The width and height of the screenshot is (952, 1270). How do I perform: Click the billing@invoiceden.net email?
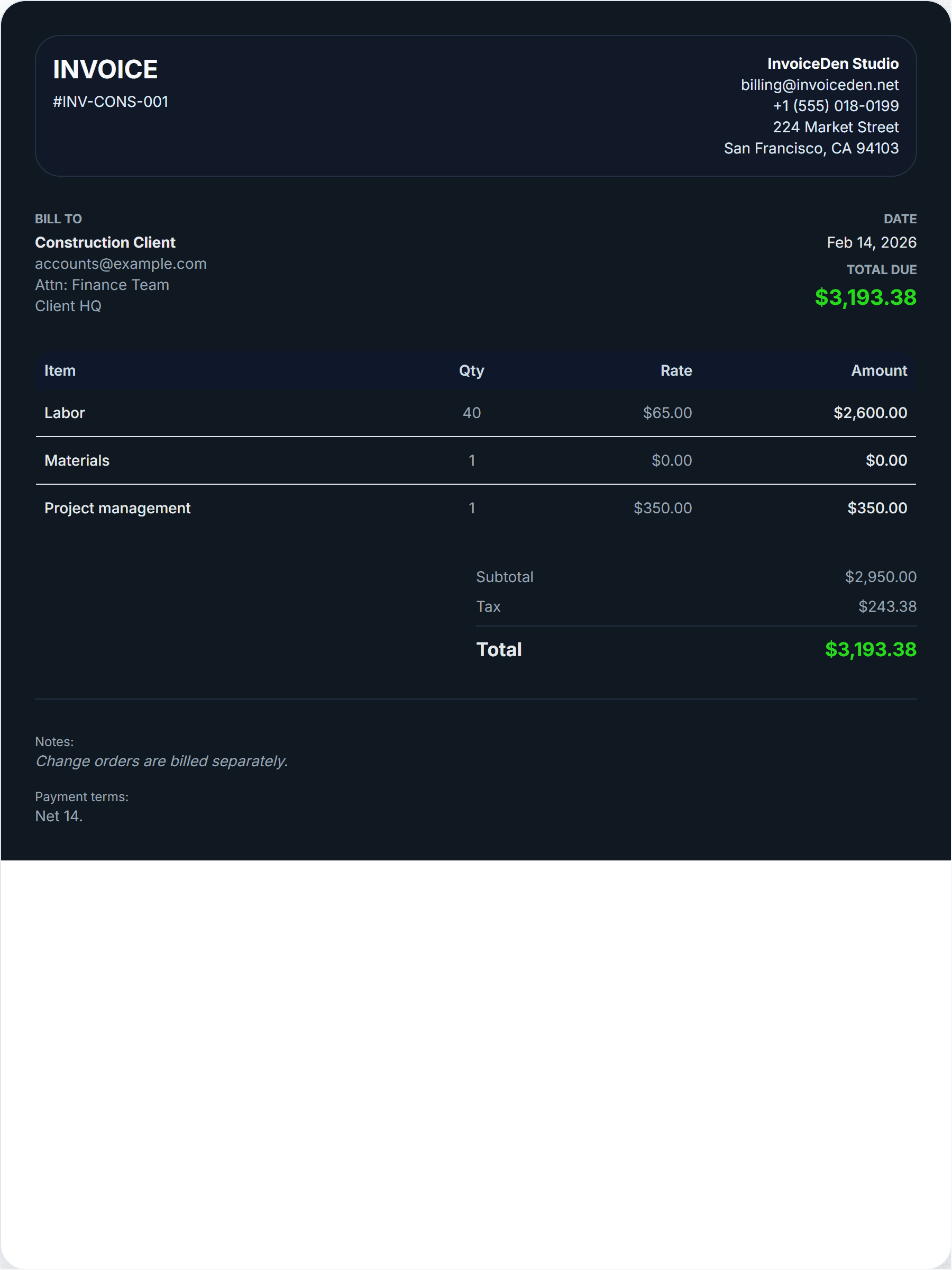coord(819,85)
